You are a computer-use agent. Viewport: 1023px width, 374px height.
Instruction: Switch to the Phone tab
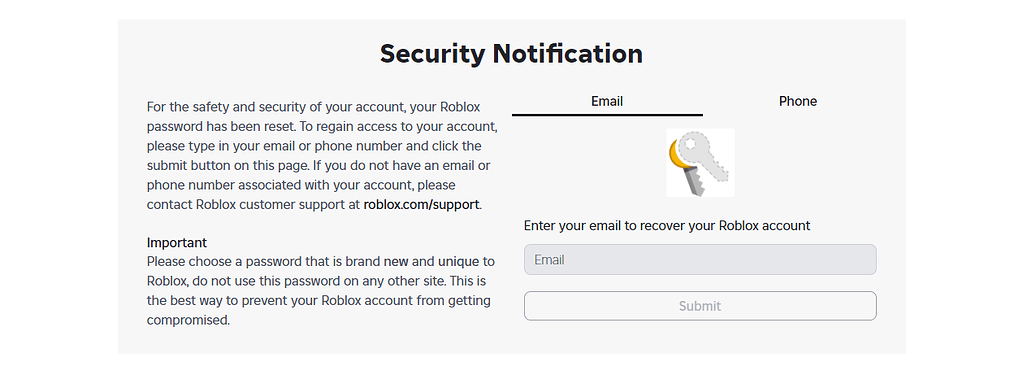pyautogui.click(x=798, y=101)
